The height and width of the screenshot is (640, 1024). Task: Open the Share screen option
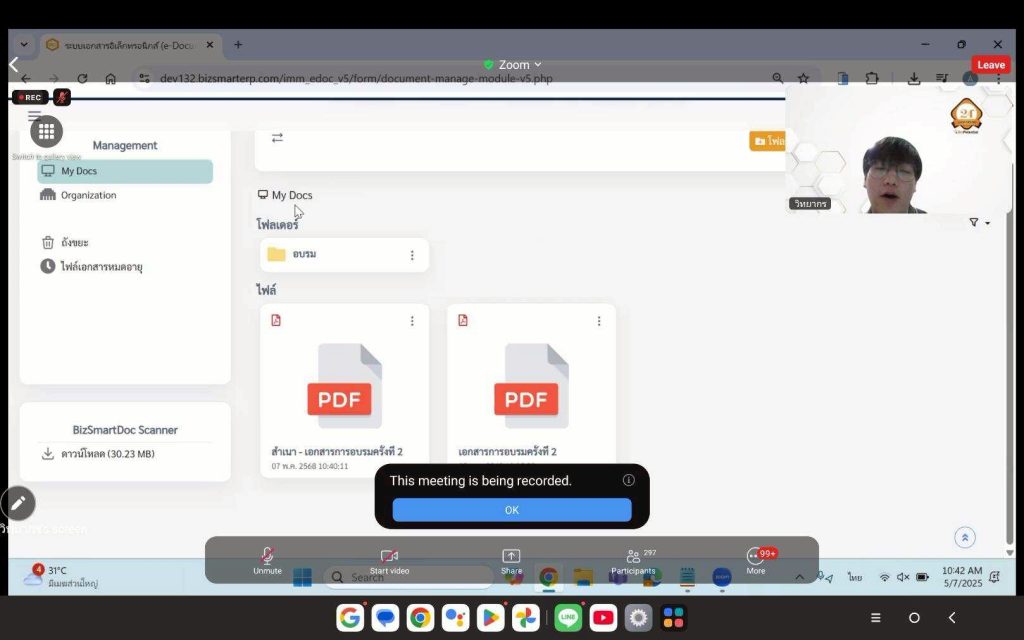(x=511, y=559)
